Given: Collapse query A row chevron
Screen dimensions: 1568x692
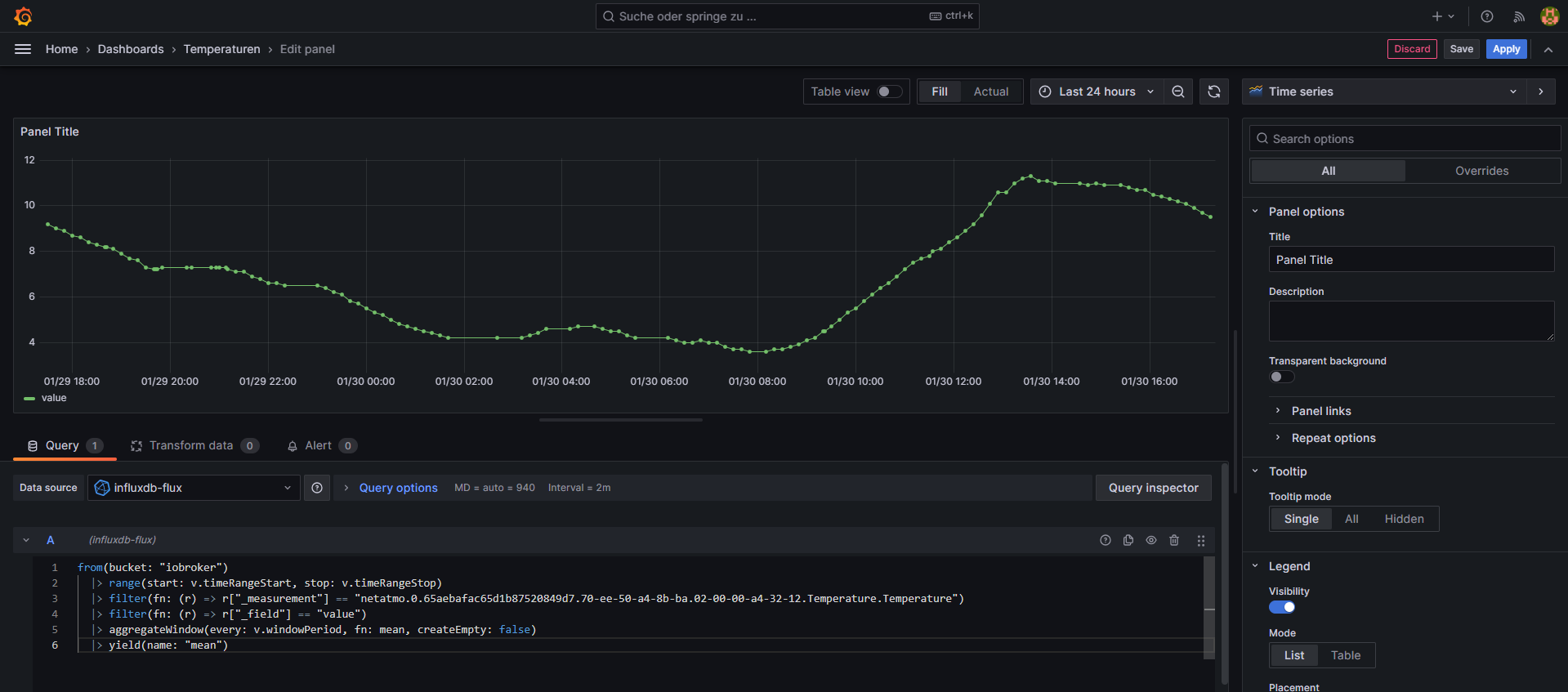Looking at the screenshot, I should pos(26,540).
